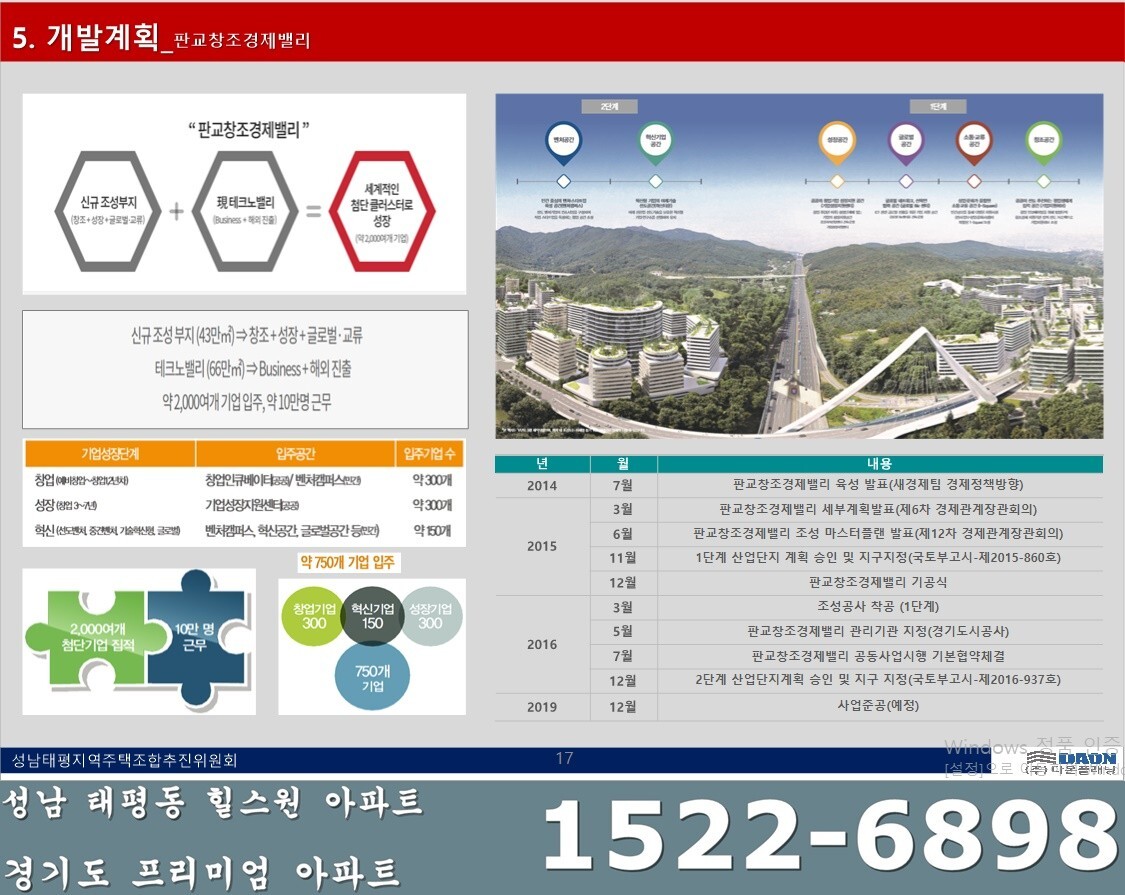Click the row 관리기관 지정(경기도시공사)

tap(878, 632)
